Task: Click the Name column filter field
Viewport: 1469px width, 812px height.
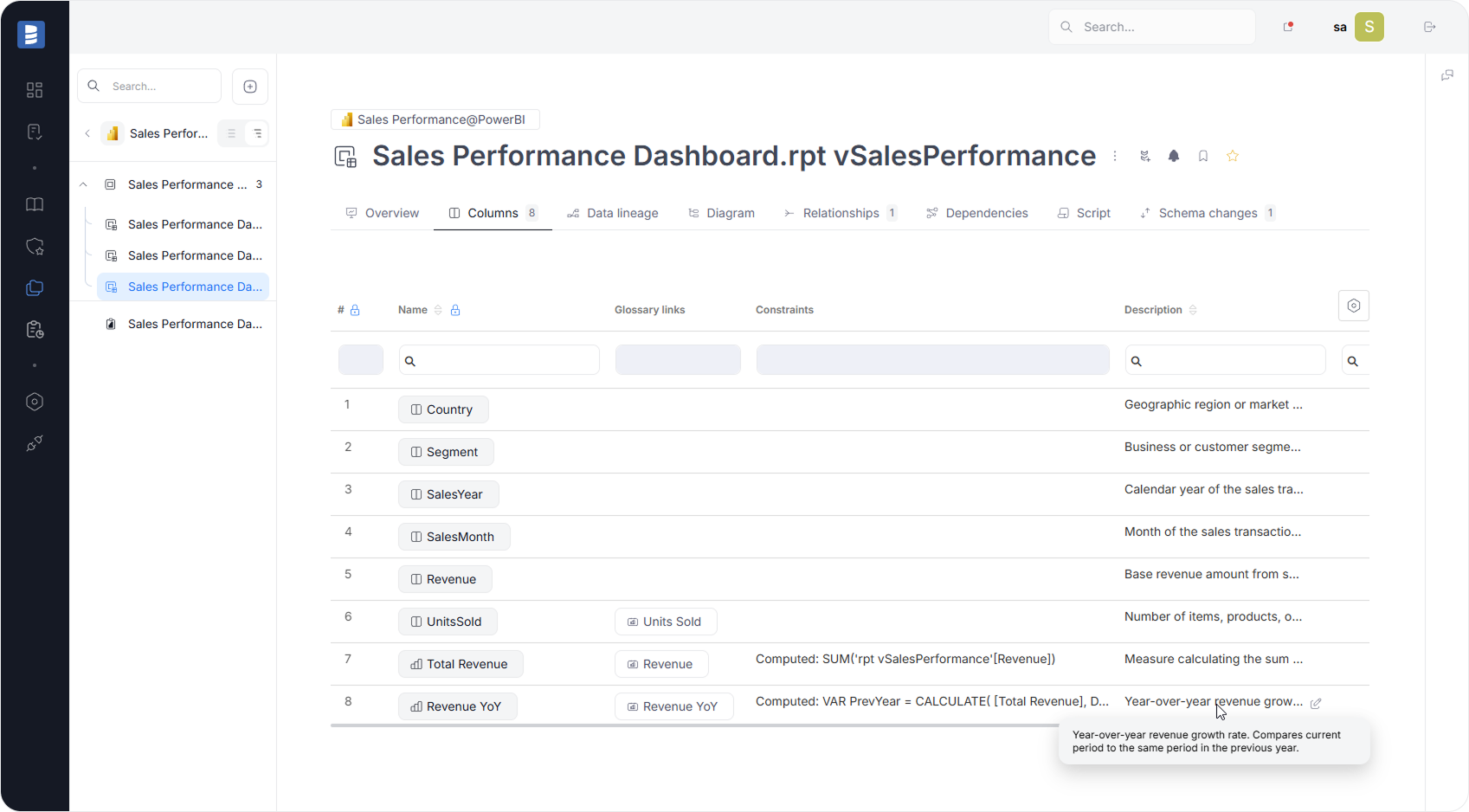Action: click(x=499, y=360)
